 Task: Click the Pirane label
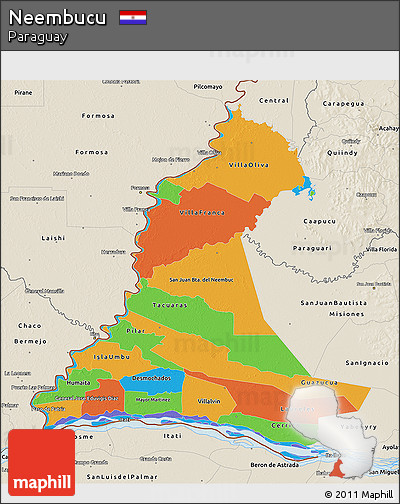pos(23,93)
